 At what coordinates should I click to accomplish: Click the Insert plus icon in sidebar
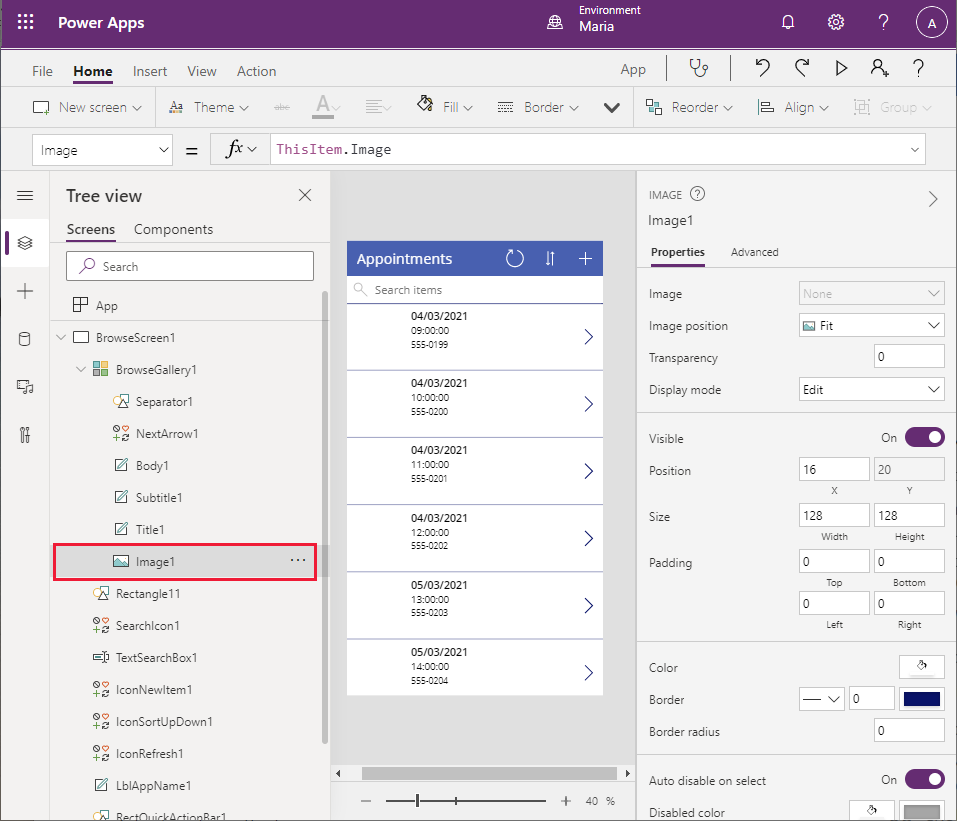coord(25,291)
